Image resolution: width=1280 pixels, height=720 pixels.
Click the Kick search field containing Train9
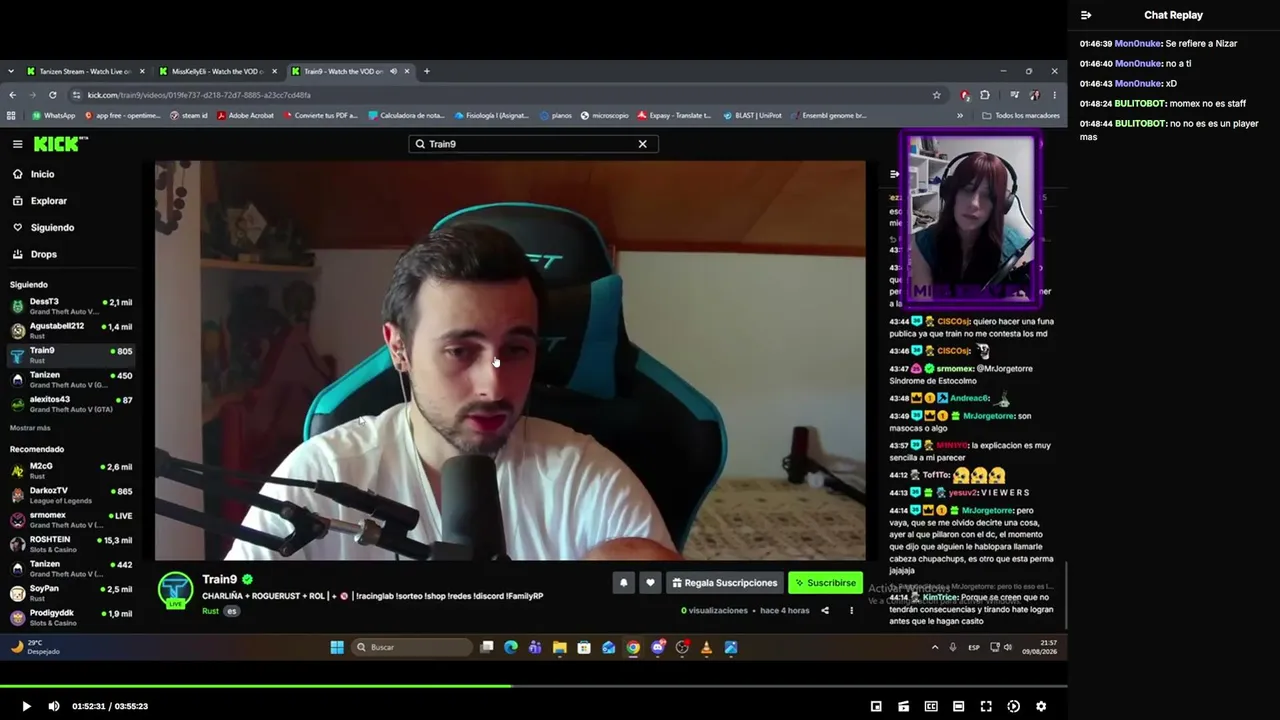533,144
